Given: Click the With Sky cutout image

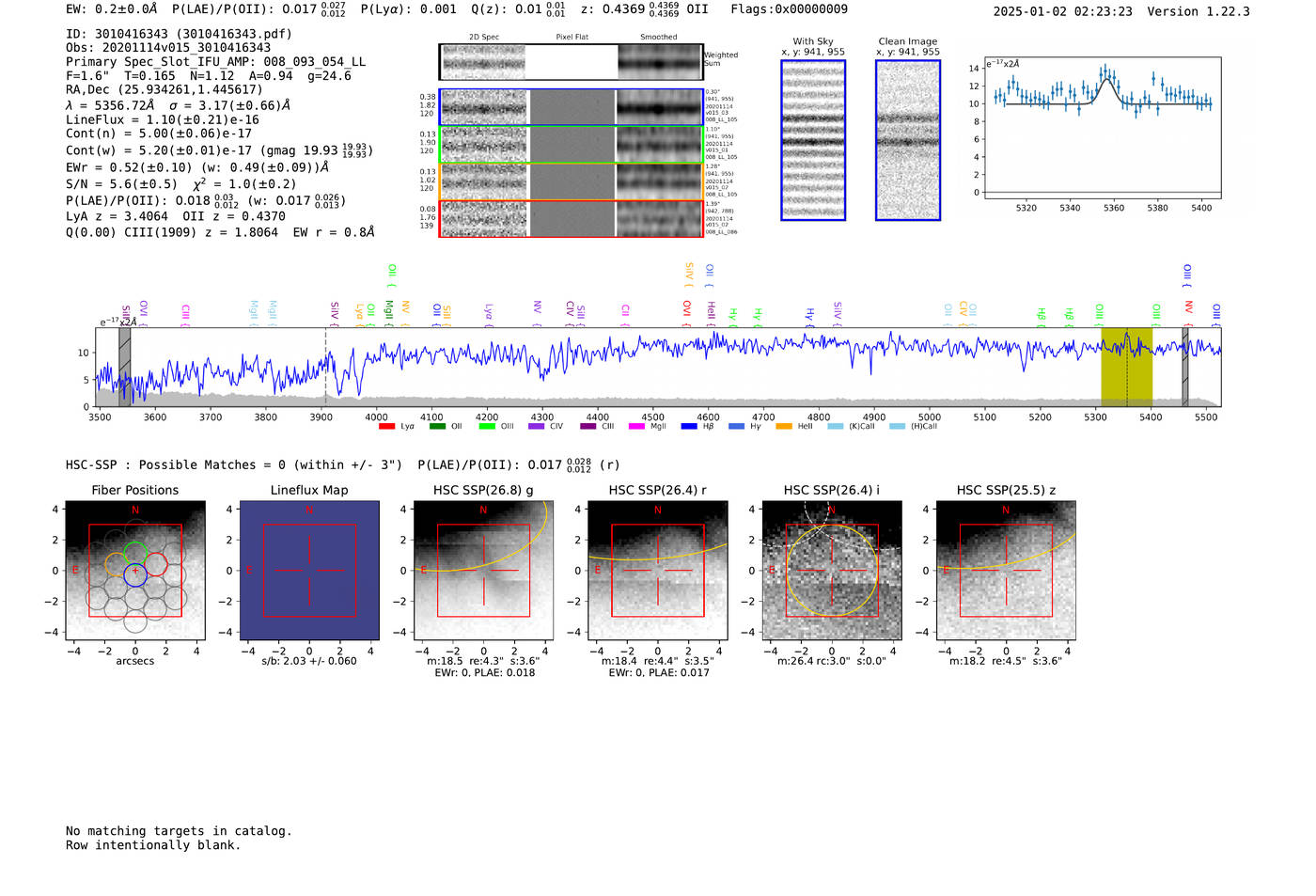Looking at the screenshot, I should pyautogui.click(x=813, y=140).
